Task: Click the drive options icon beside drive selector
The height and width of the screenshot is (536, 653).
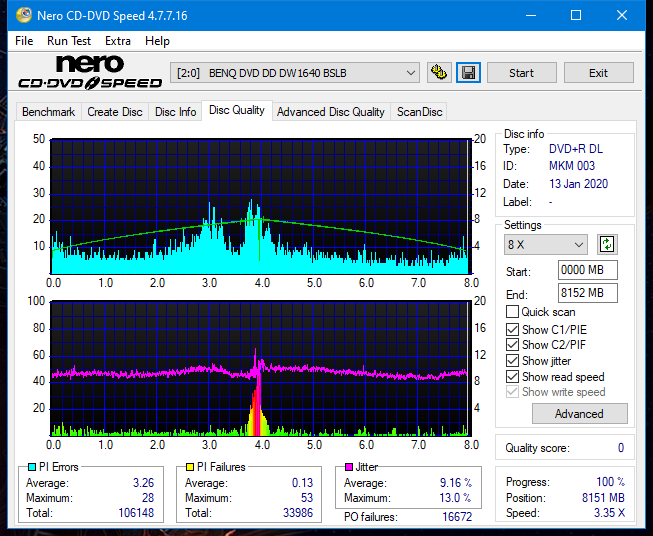Action: [438, 73]
